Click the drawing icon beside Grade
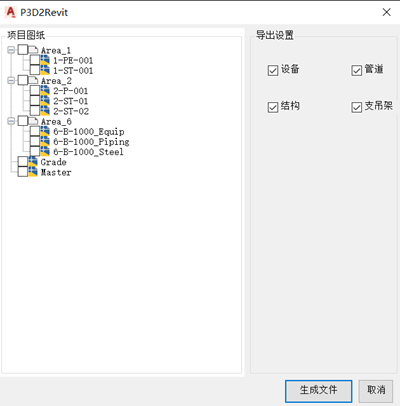 [33, 162]
